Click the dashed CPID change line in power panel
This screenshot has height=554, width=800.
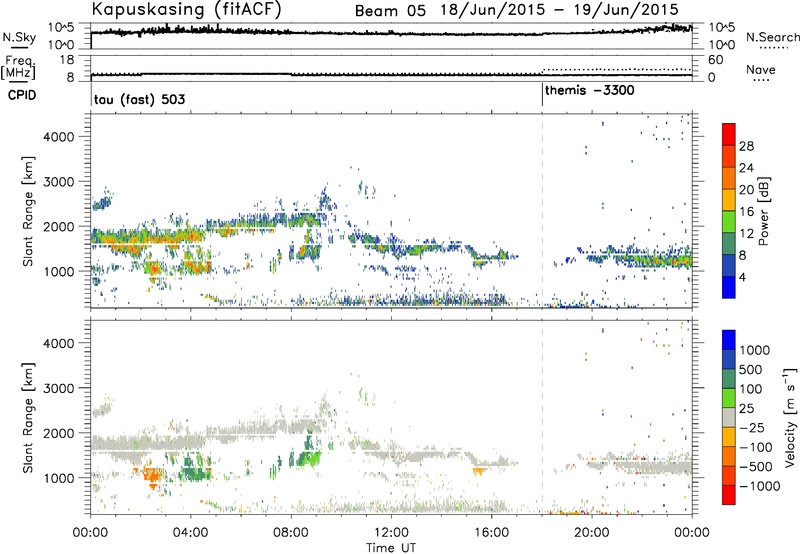[542, 210]
